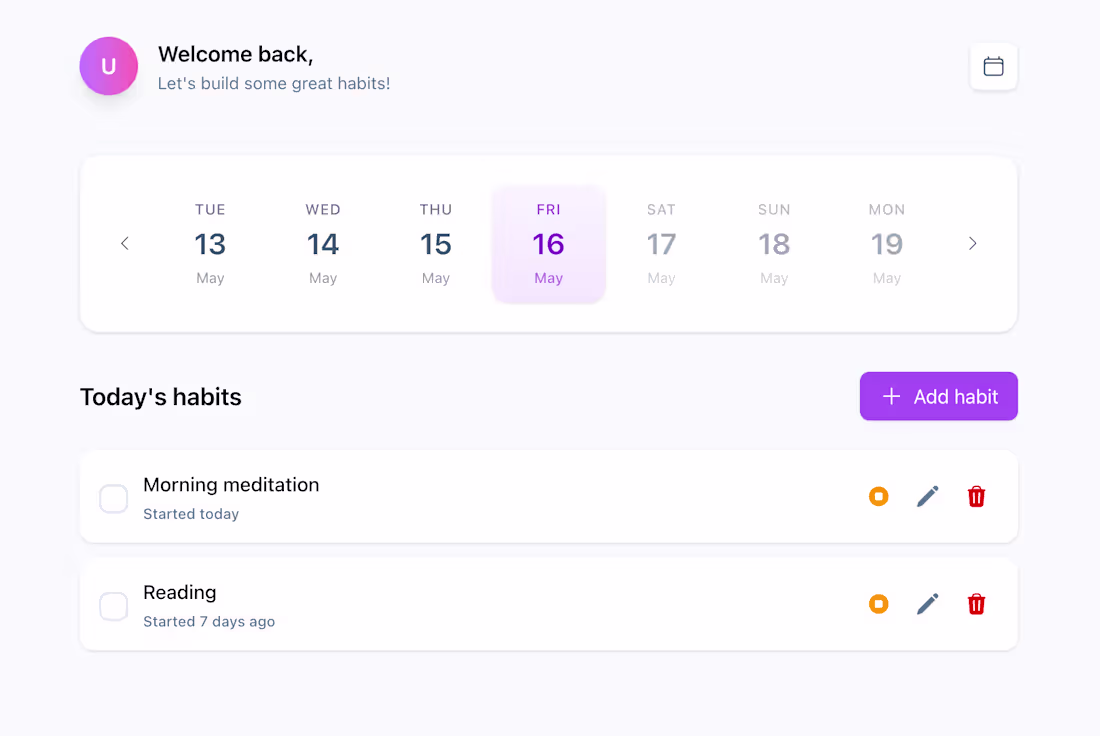
Task: Click the orange streak indicator for Morning meditation
Action: coord(878,496)
